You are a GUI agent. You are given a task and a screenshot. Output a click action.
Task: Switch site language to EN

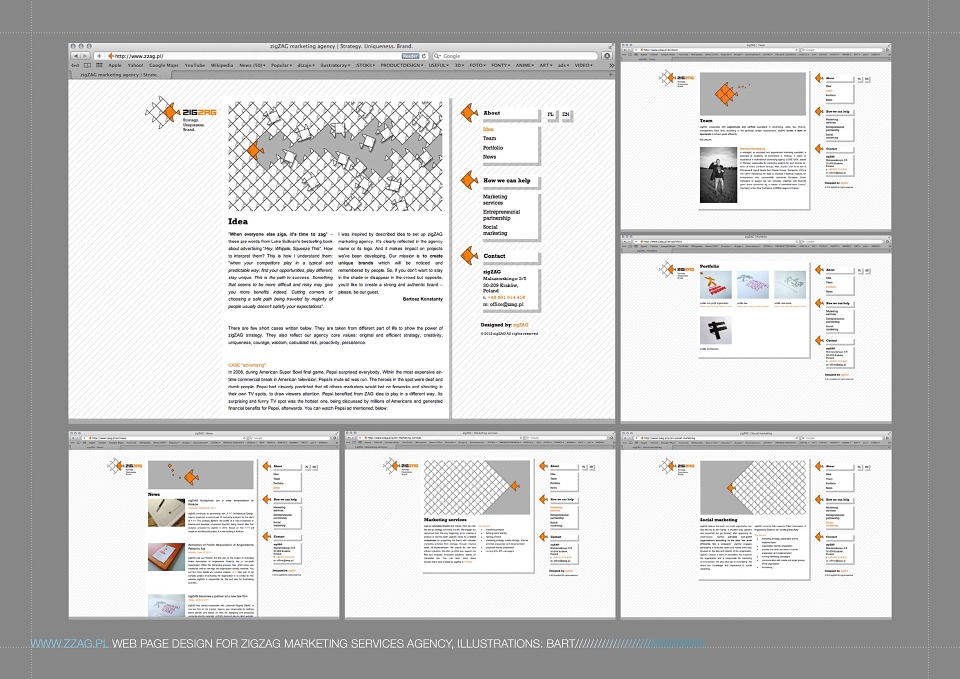pos(566,114)
